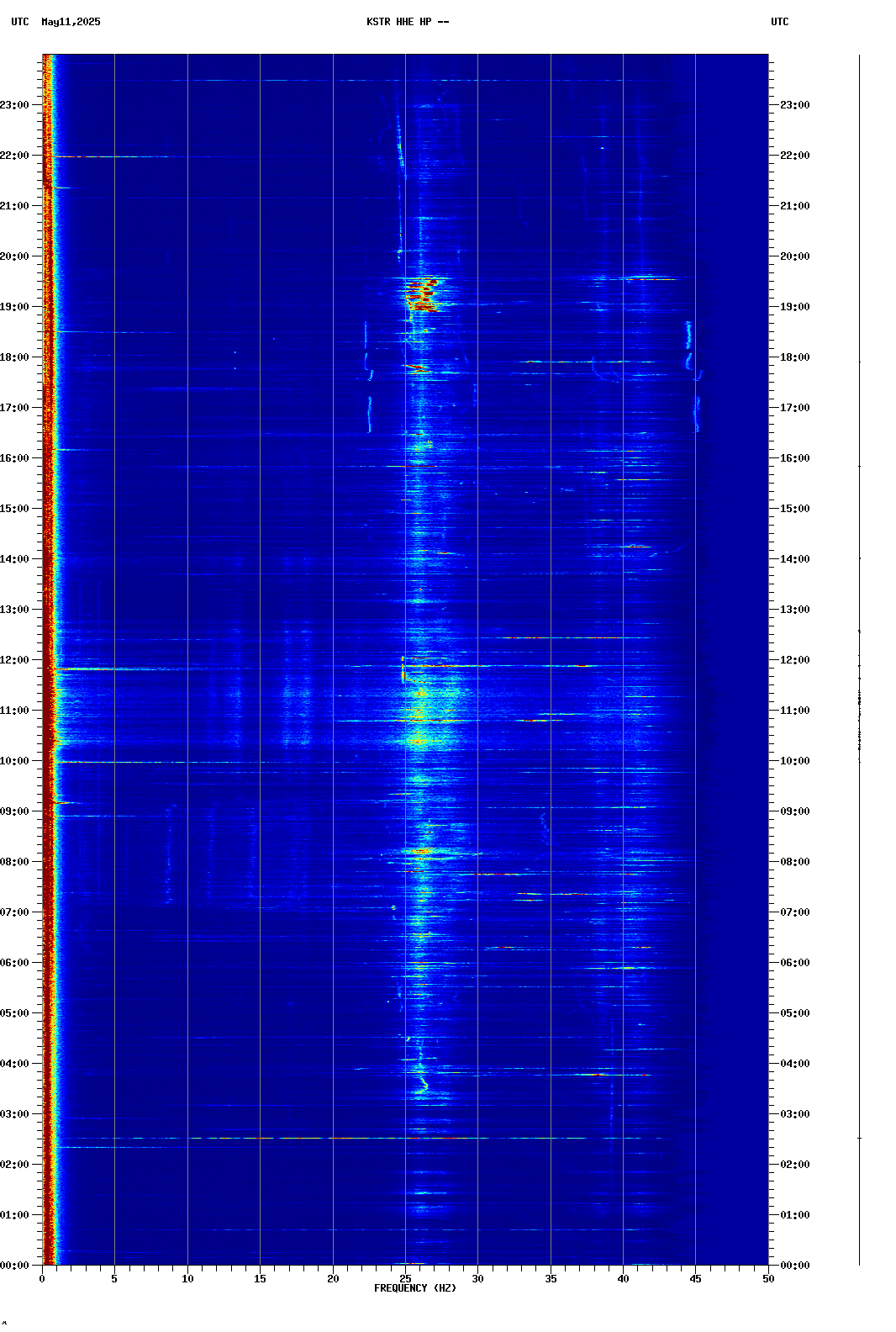This screenshot has width=896, height=1332.
Task: Pick 08:00 on the right time axis
Action: tap(795, 862)
